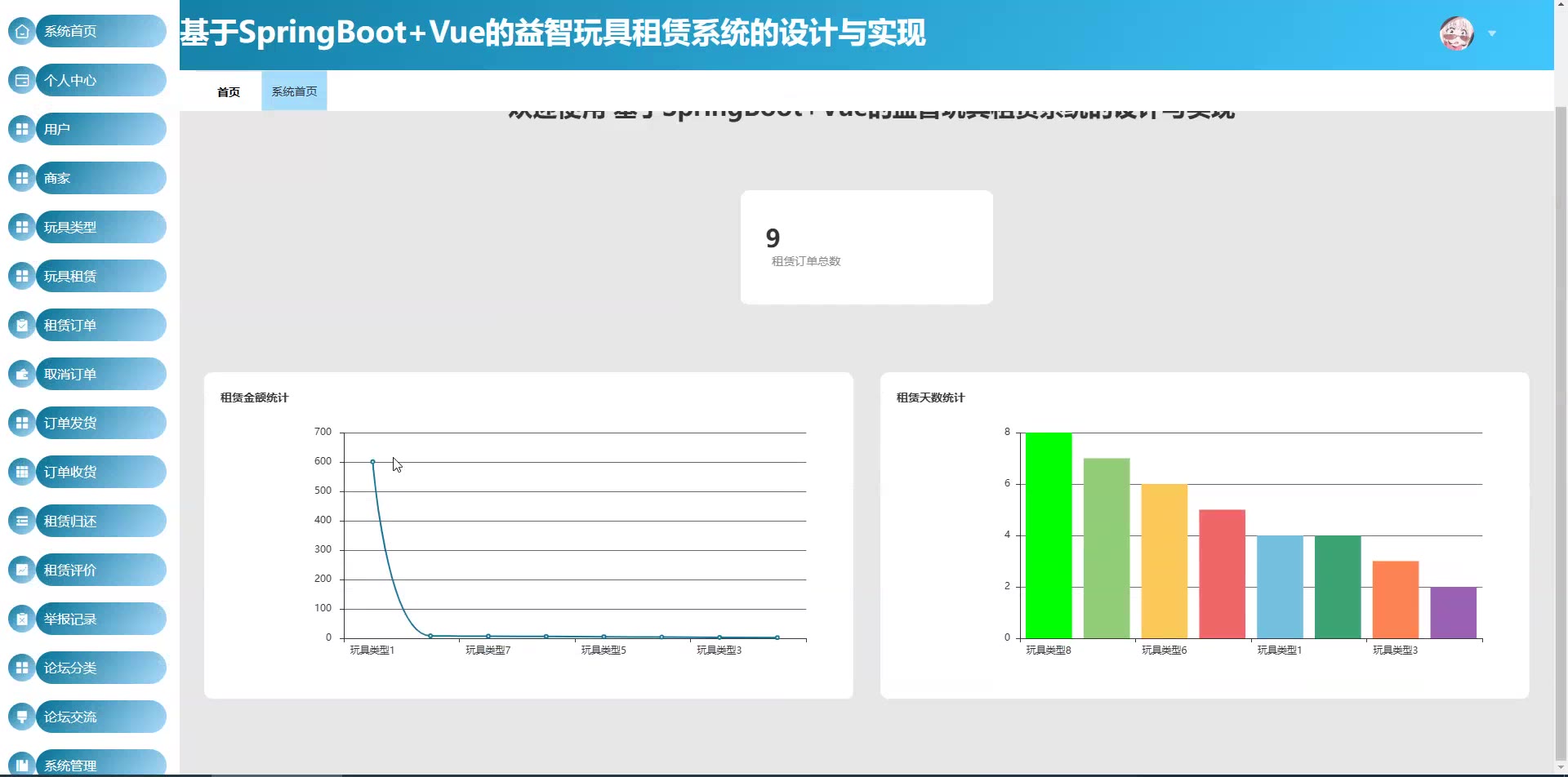Click the 租赁订单总数 statistic card

[x=866, y=247]
